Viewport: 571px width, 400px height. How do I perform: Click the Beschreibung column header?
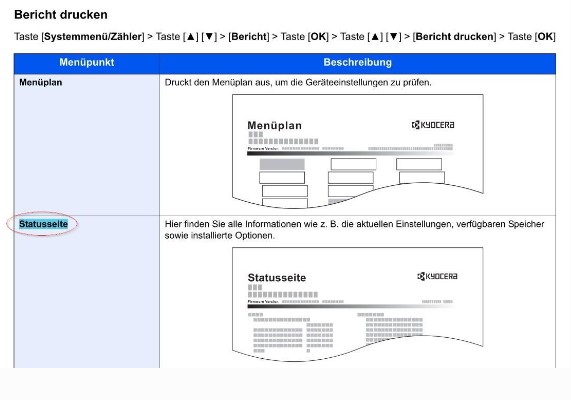[358, 62]
